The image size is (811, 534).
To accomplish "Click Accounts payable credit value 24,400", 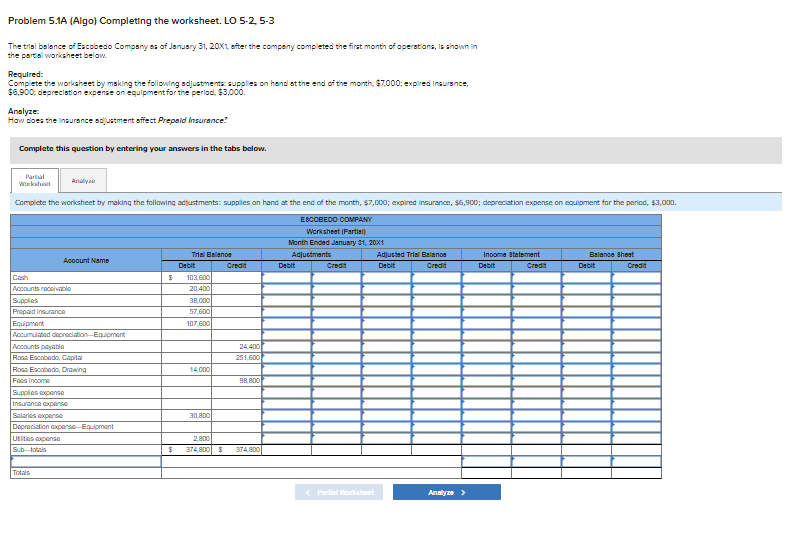I will [249, 347].
